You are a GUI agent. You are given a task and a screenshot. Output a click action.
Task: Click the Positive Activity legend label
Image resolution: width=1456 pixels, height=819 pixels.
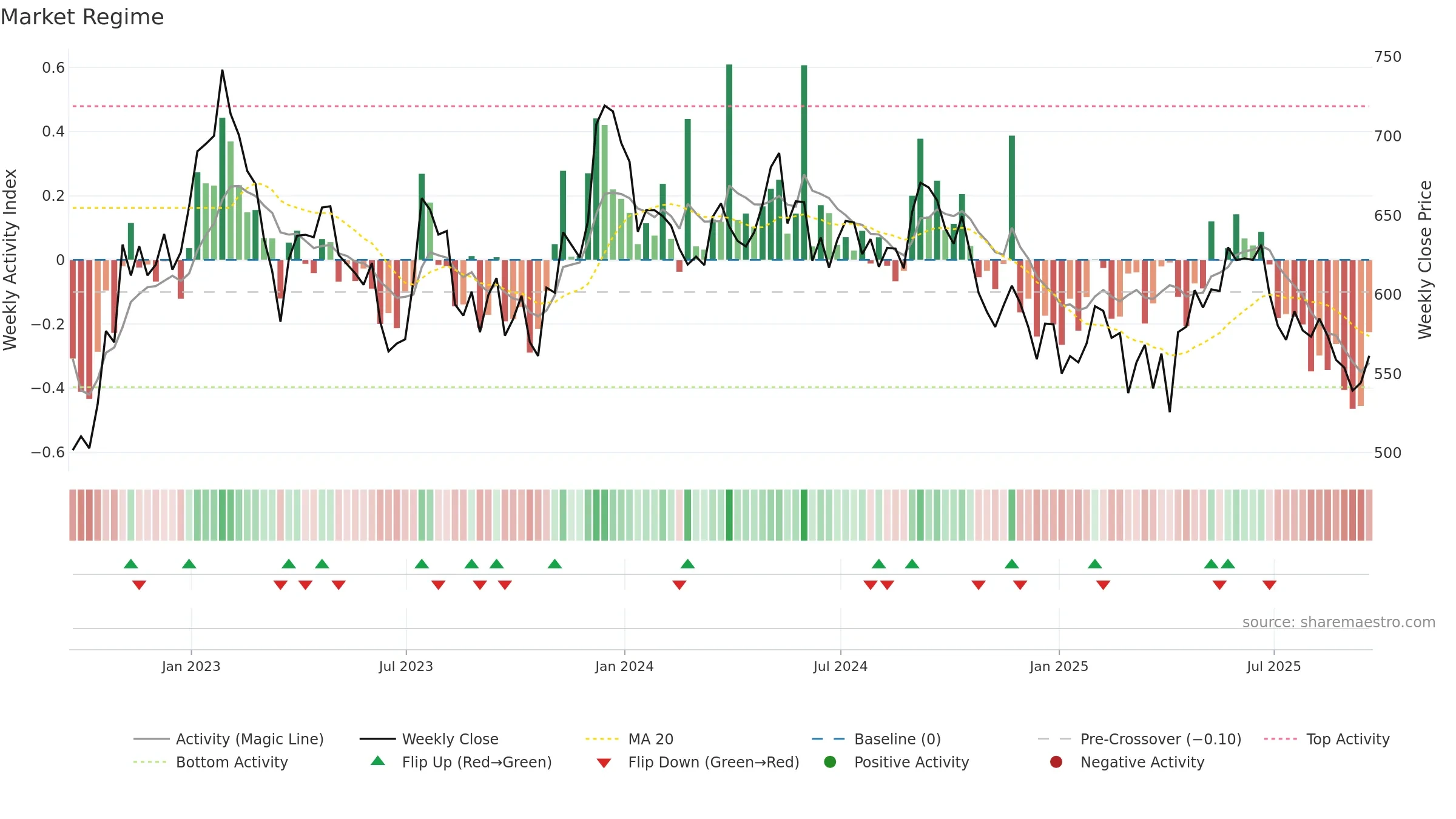tap(911, 762)
